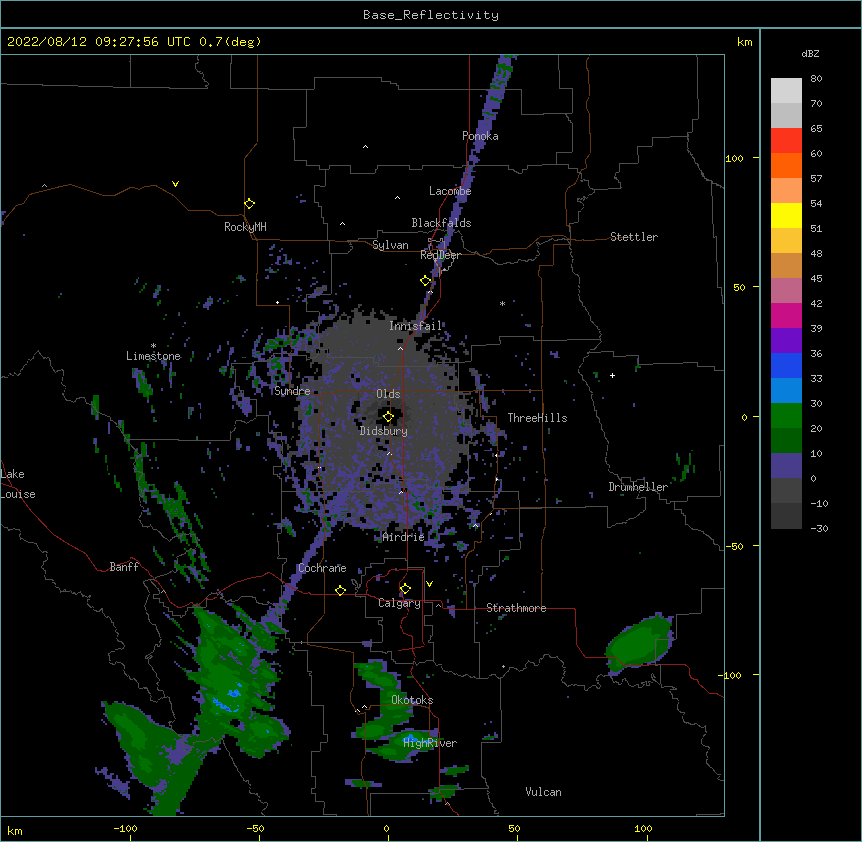Click the white asterisk above Limestone
This screenshot has width=862, height=842.
tap(153, 346)
